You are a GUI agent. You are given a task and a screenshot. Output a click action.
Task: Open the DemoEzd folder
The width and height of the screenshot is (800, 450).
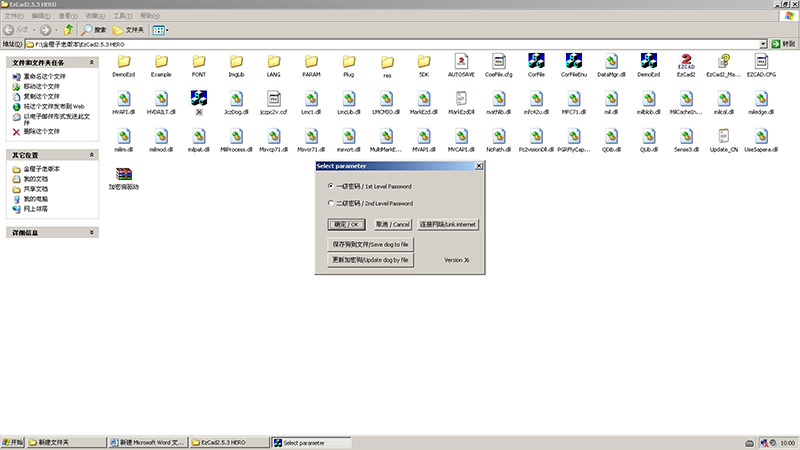[124, 62]
